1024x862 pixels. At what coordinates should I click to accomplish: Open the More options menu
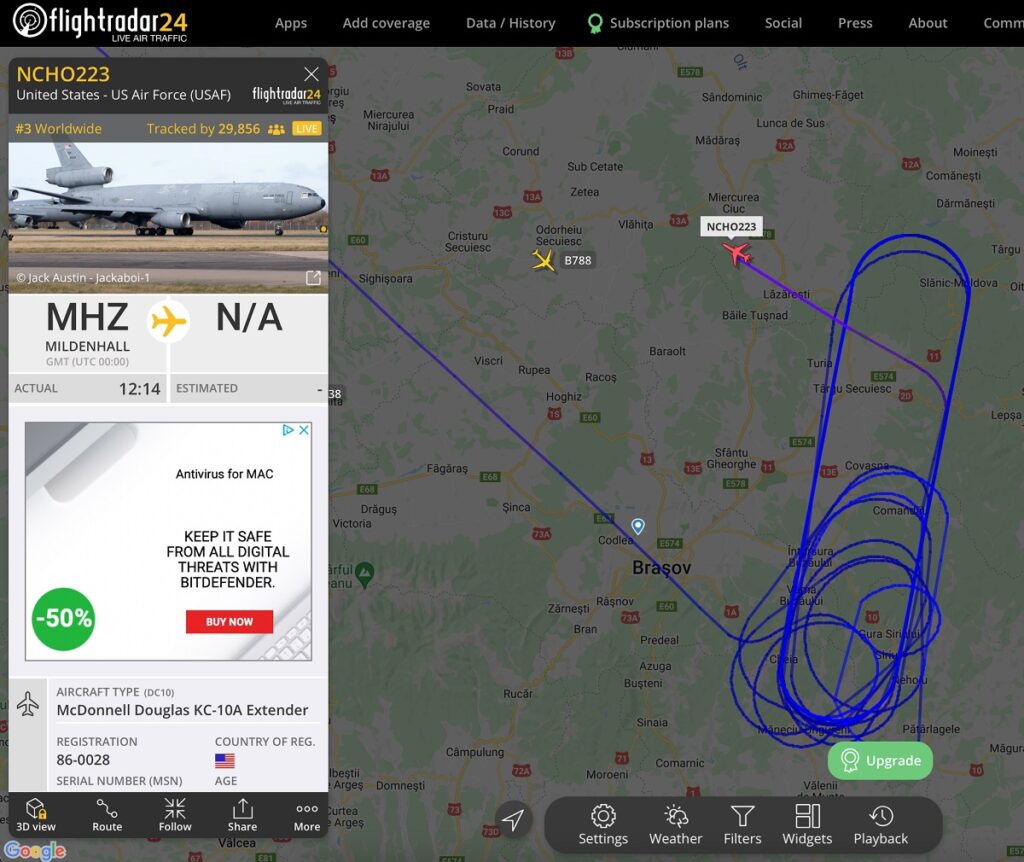(x=307, y=815)
